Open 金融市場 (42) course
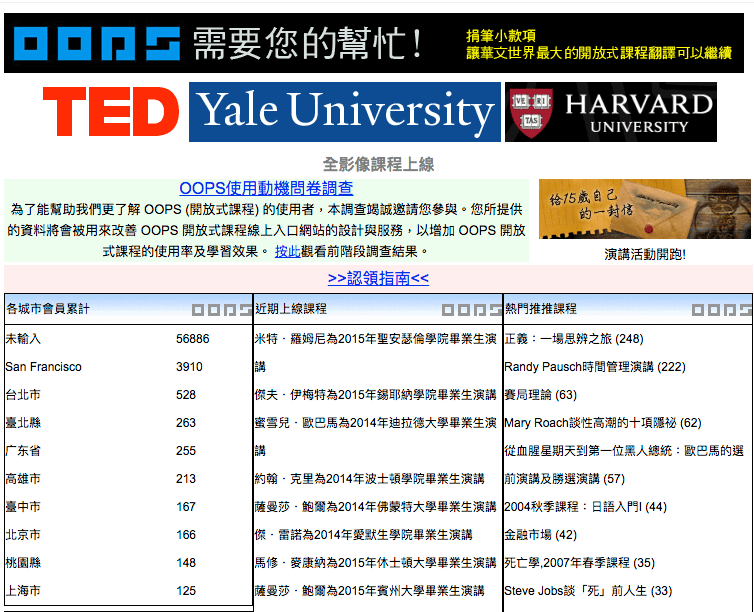This screenshot has height=612, width=754. [540, 535]
